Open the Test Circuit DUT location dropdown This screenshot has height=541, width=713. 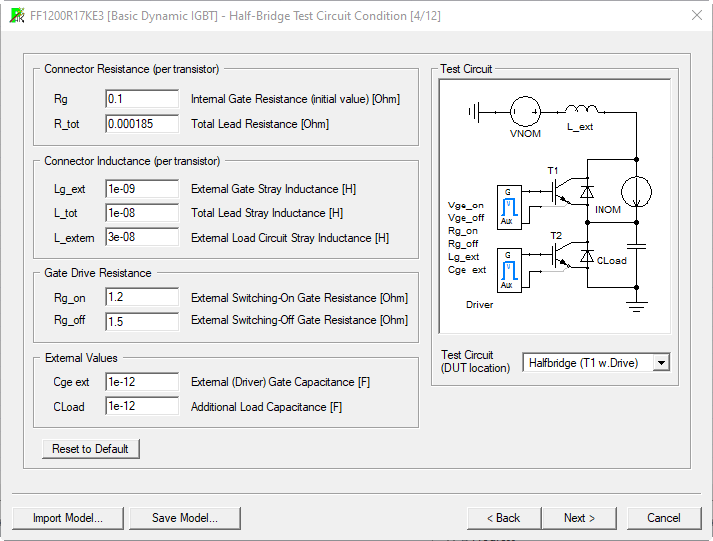click(660, 362)
